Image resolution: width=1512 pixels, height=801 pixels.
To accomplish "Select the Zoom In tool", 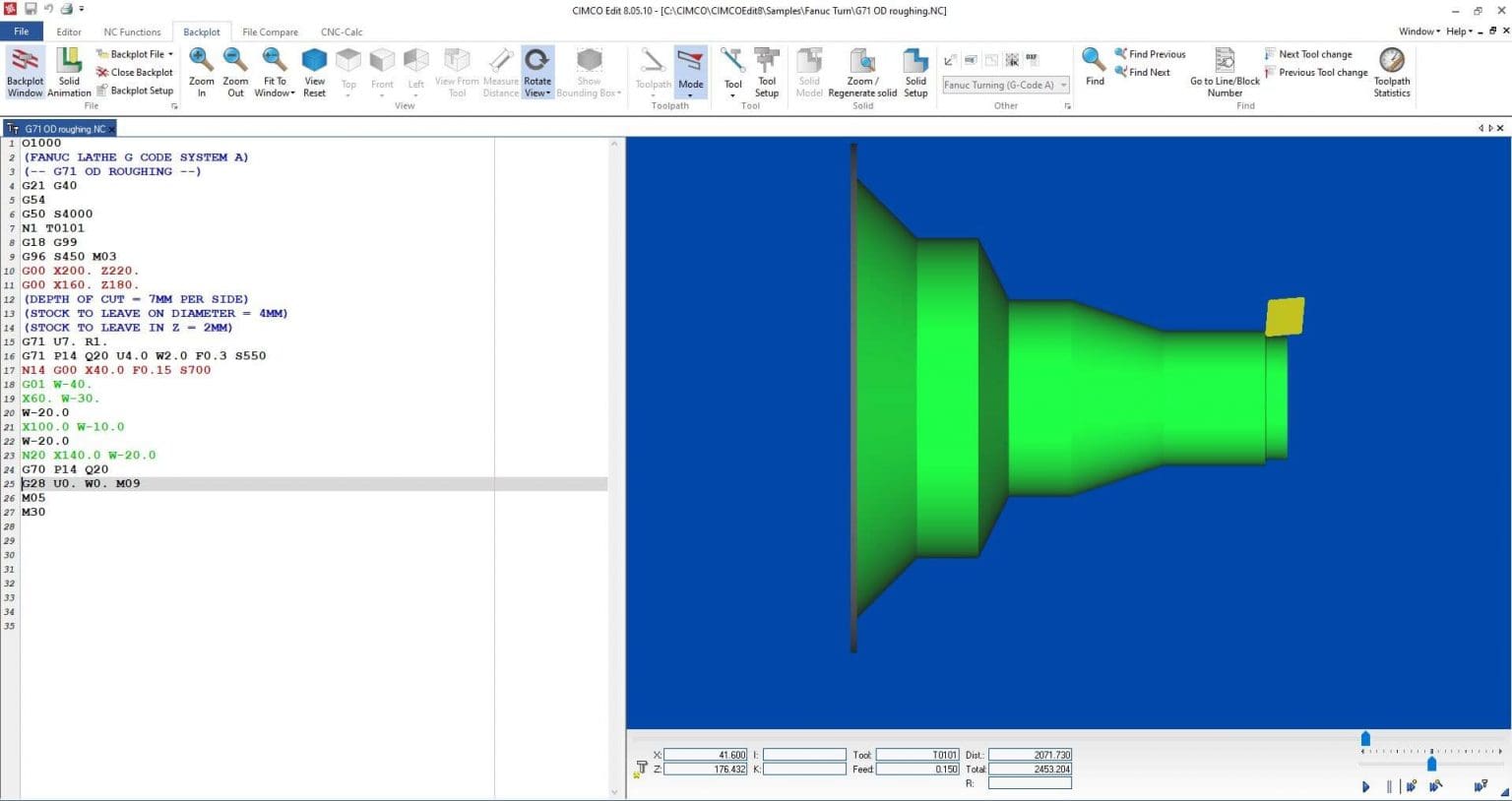I will (201, 71).
